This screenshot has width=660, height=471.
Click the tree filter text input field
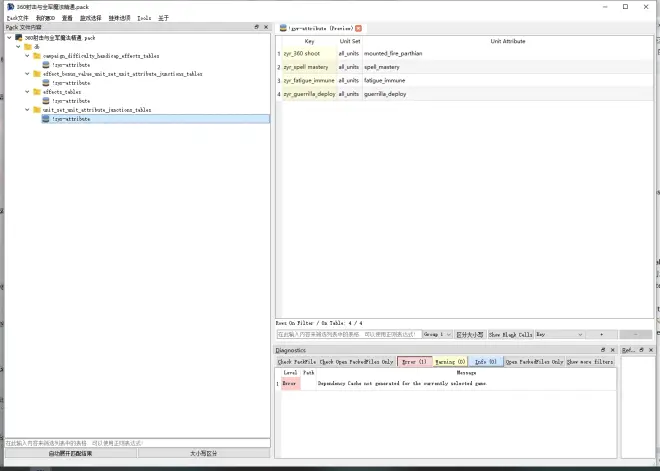(136, 442)
